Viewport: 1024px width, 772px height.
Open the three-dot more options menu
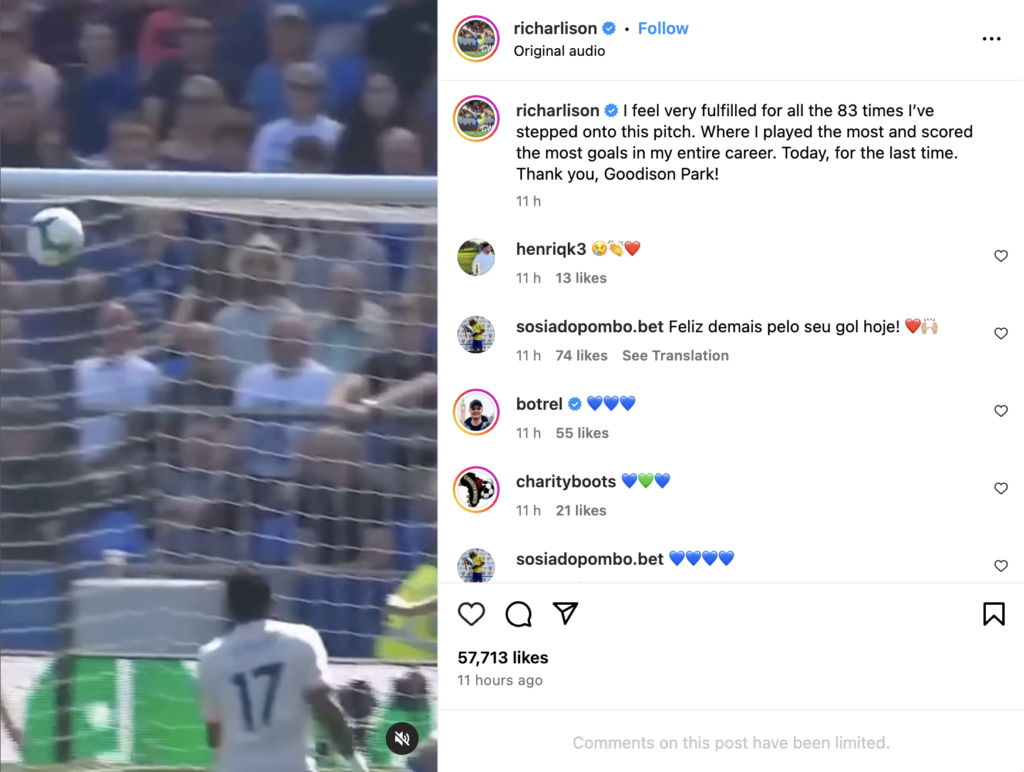pos(991,39)
